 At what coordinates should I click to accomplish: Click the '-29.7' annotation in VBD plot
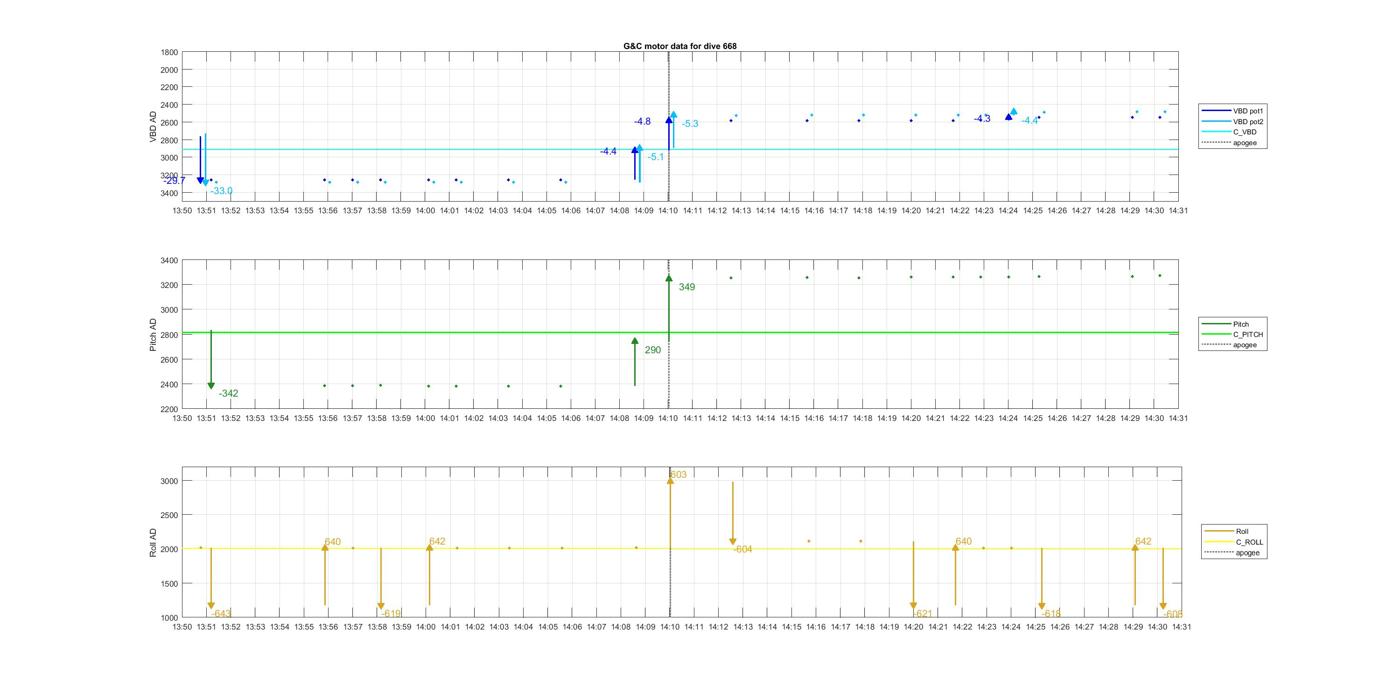(x=174, y=181)
